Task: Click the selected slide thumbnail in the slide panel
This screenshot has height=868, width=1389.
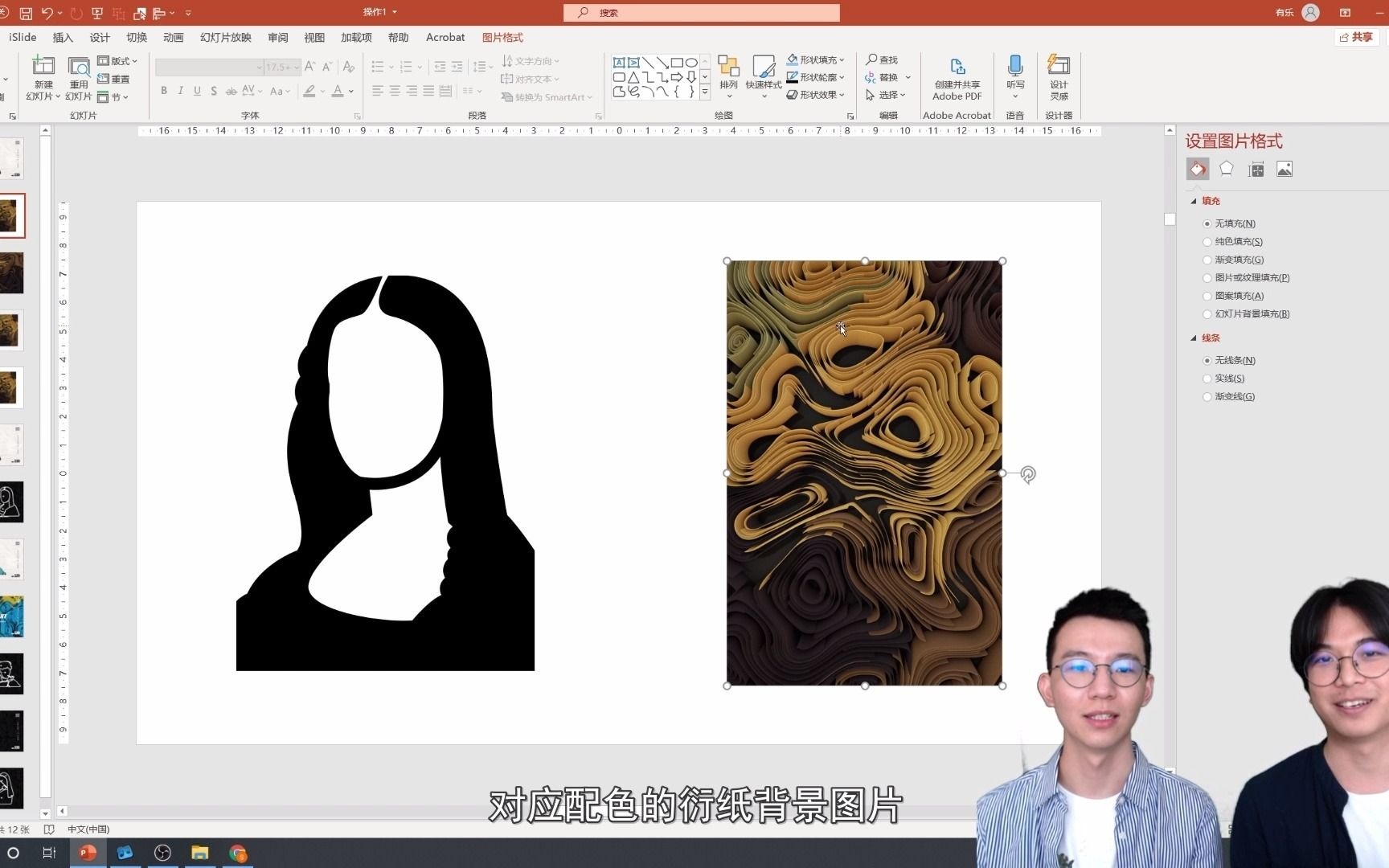Action: (11, 215)
